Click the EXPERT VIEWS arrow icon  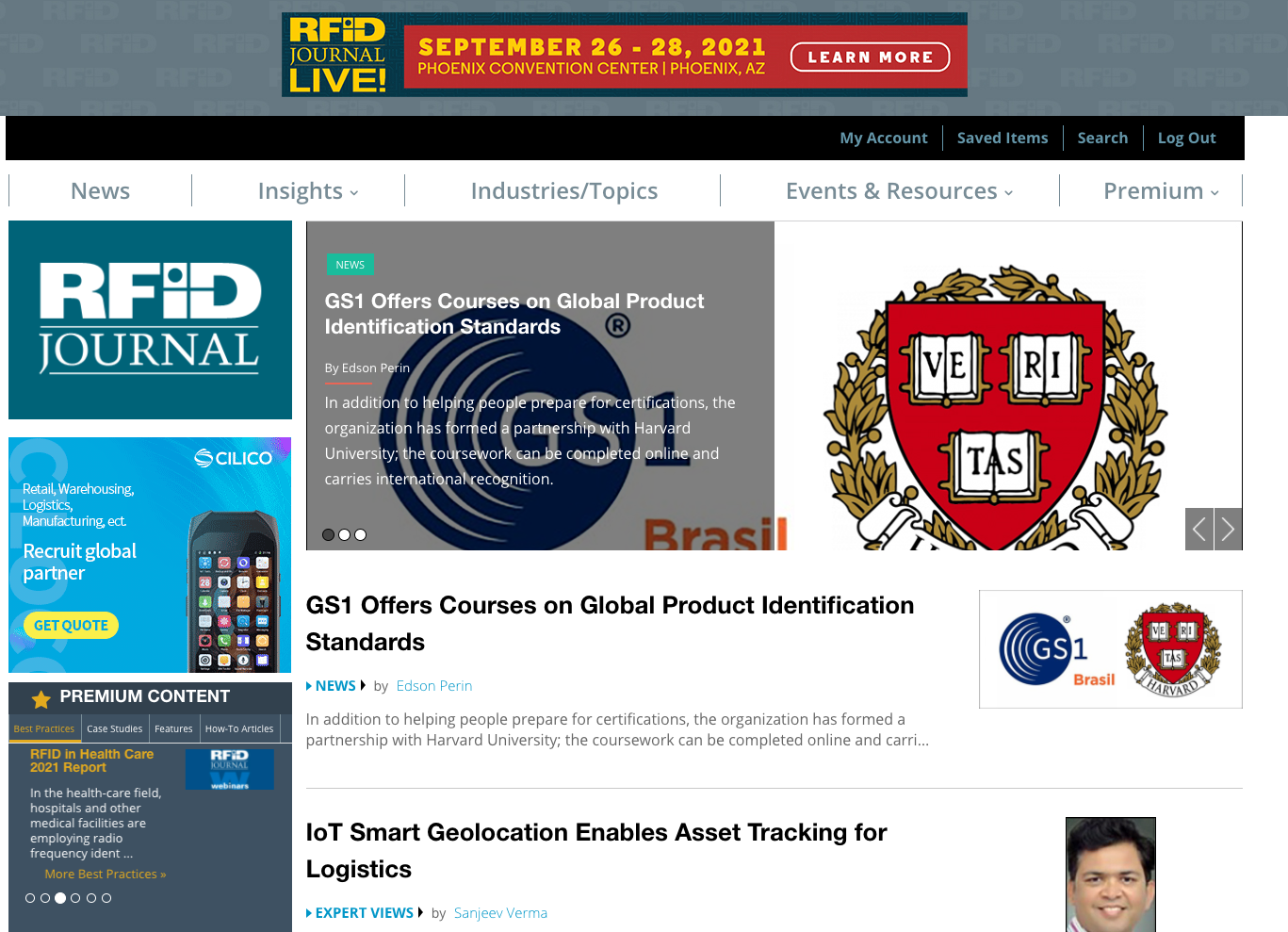point(309,913)
